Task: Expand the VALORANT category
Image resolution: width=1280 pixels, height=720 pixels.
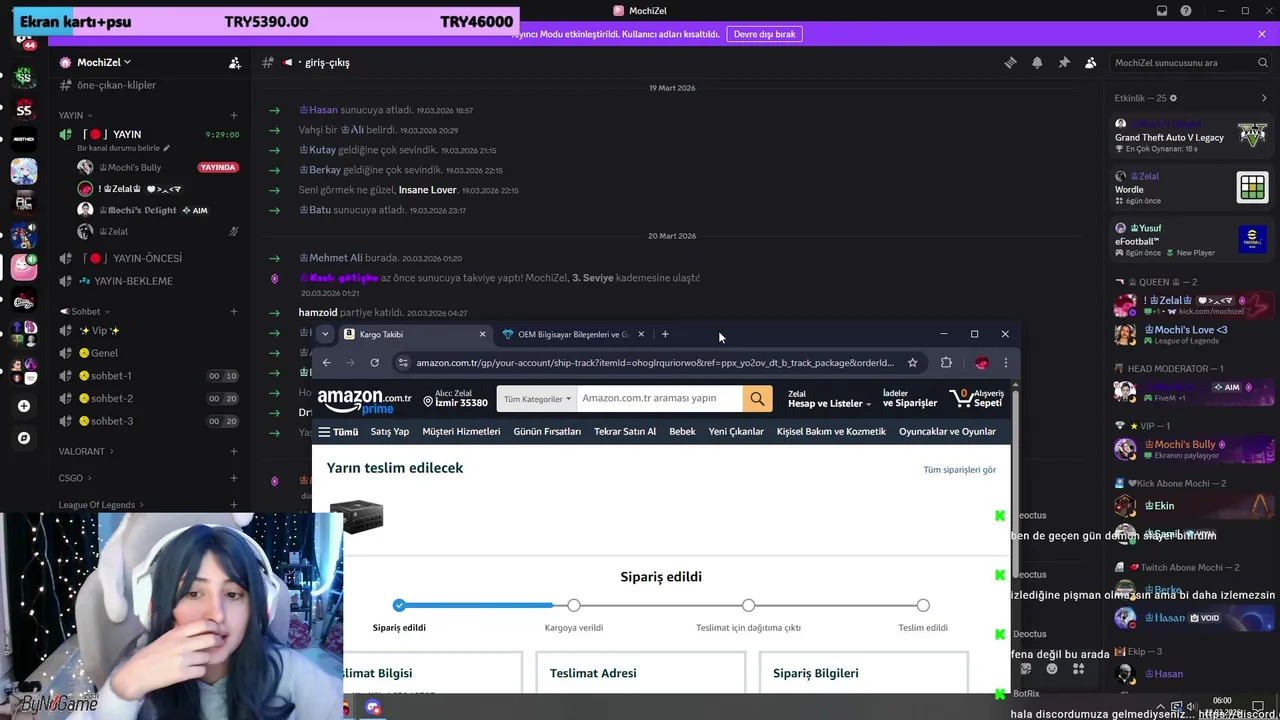Action: pos(85,451)
